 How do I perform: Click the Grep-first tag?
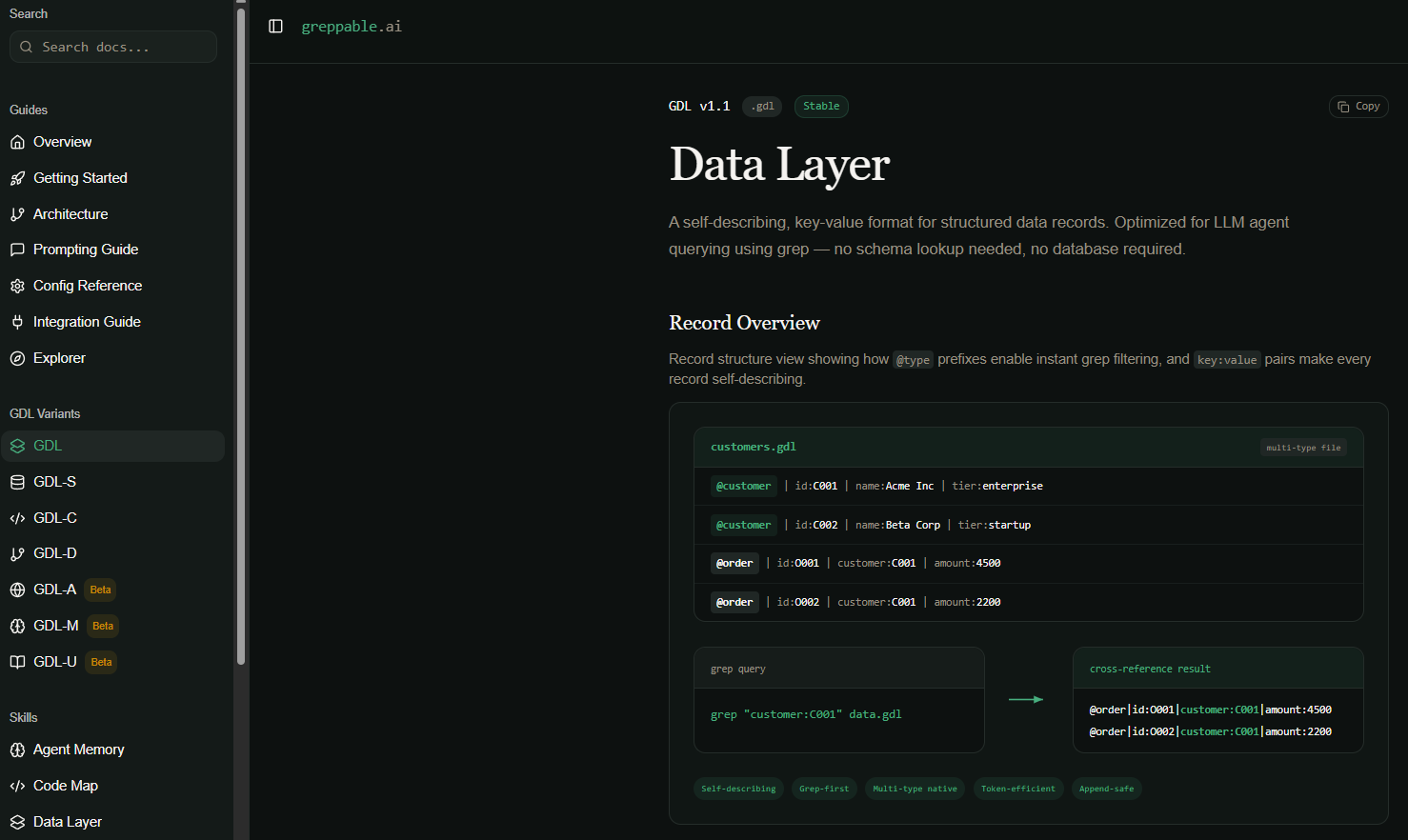824,789
